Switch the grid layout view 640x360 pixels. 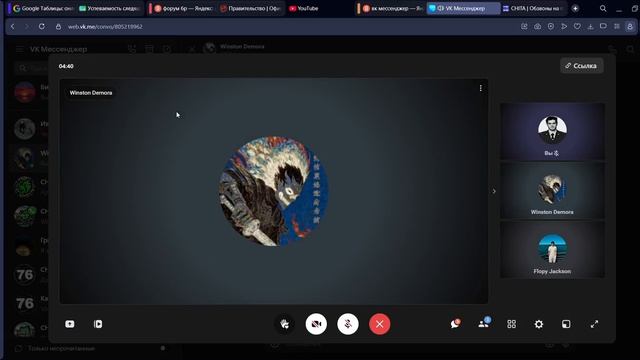coord(511,324)
